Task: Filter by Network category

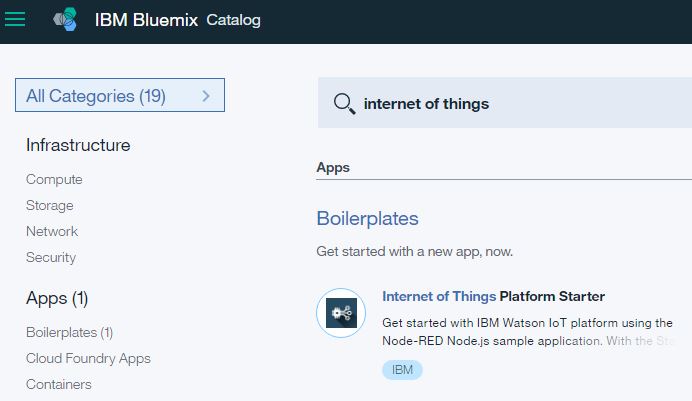Action: tap(52, 231)
